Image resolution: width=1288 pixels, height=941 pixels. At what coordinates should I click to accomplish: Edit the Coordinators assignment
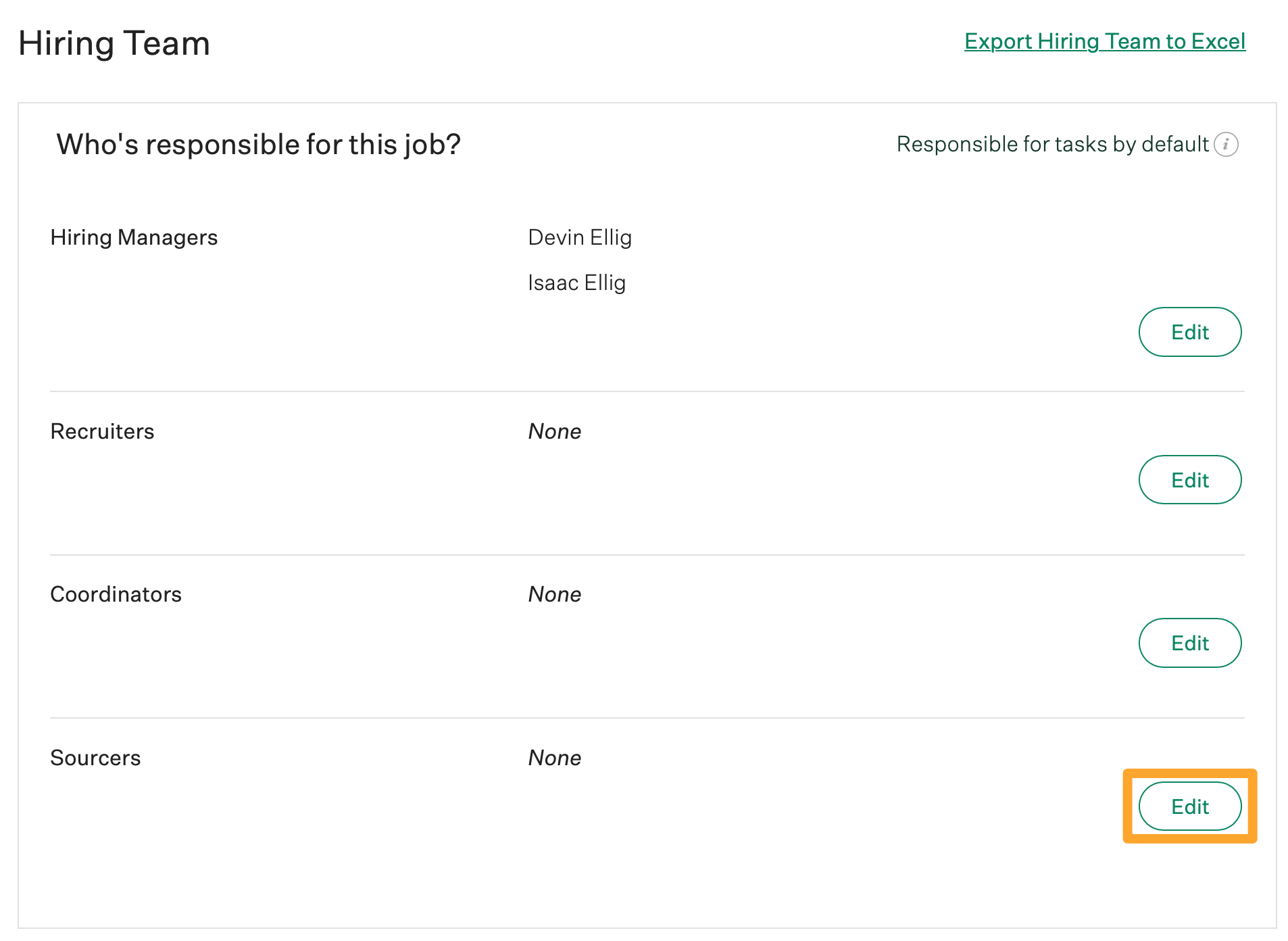coord(1190,643)
